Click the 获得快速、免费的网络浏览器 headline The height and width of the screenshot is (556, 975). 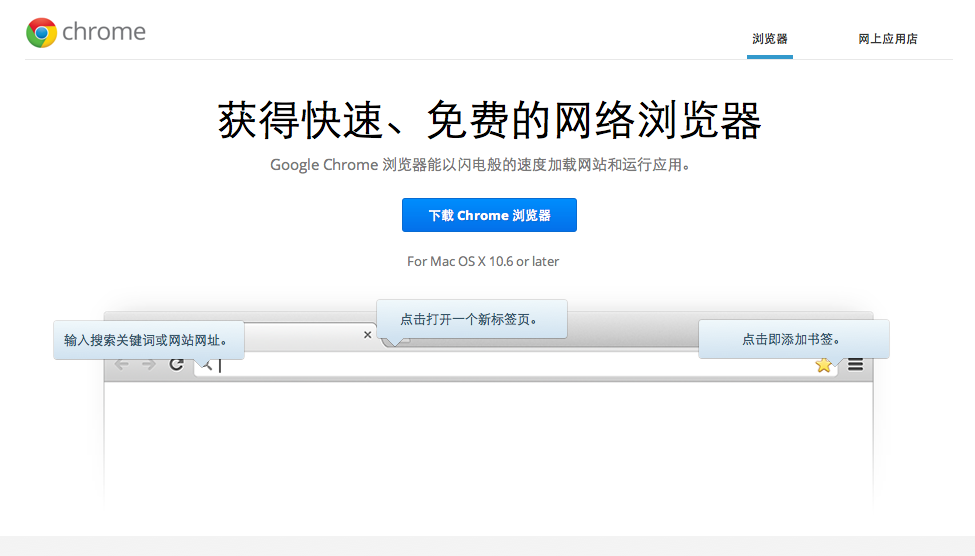pos(489,122)
